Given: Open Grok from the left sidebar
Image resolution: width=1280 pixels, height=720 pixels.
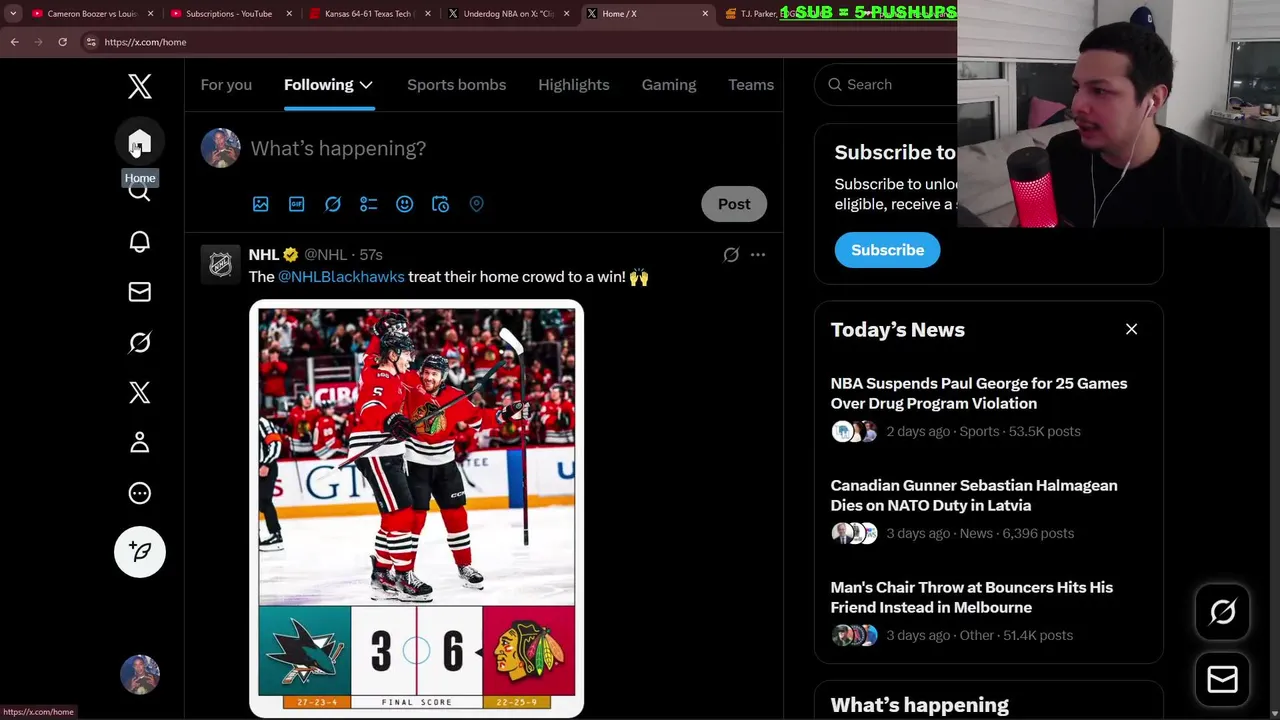Looking at the screenshot, I should 140,342.
